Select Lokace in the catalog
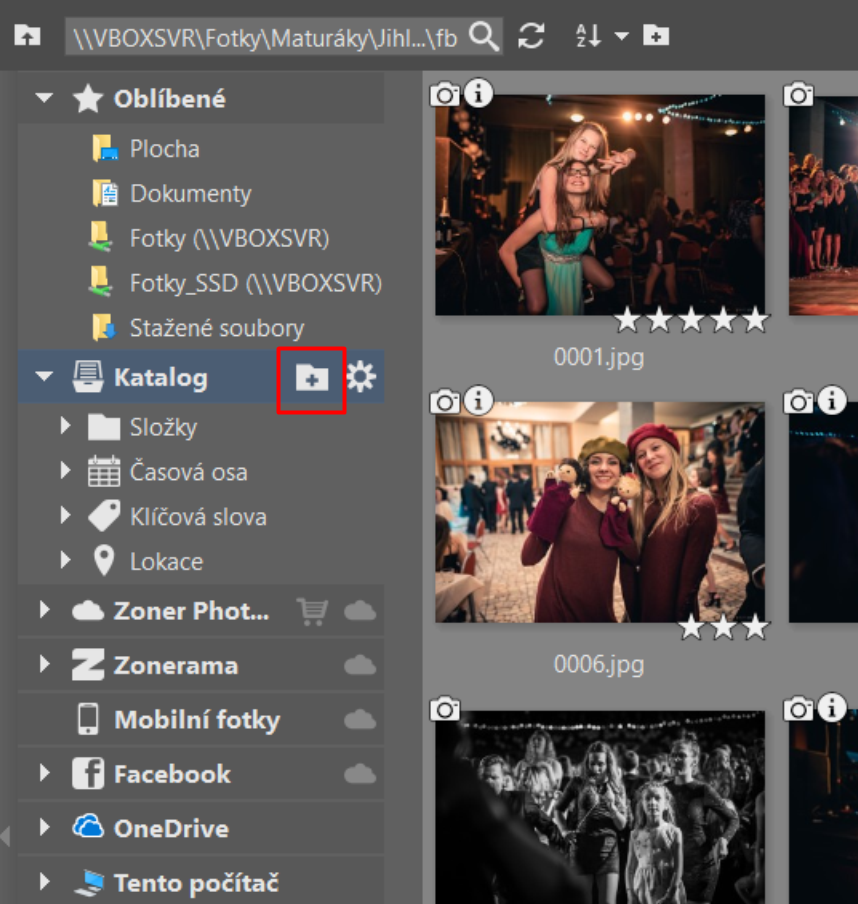This screenshot has width=858, height=904. [166, 562]
